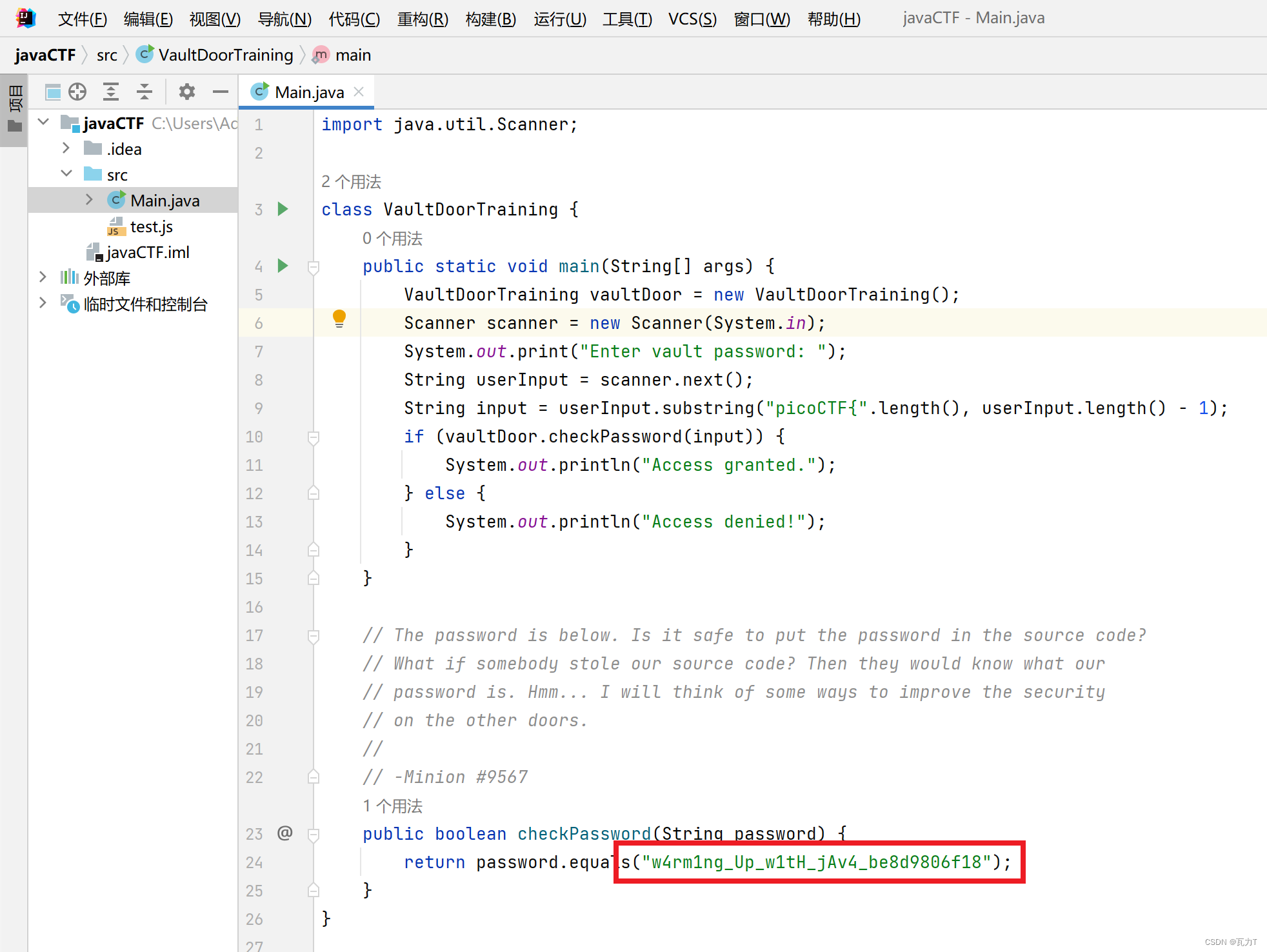1267x952 pixels.
Task: Collapse the src folder
Action: pos(66,174)
